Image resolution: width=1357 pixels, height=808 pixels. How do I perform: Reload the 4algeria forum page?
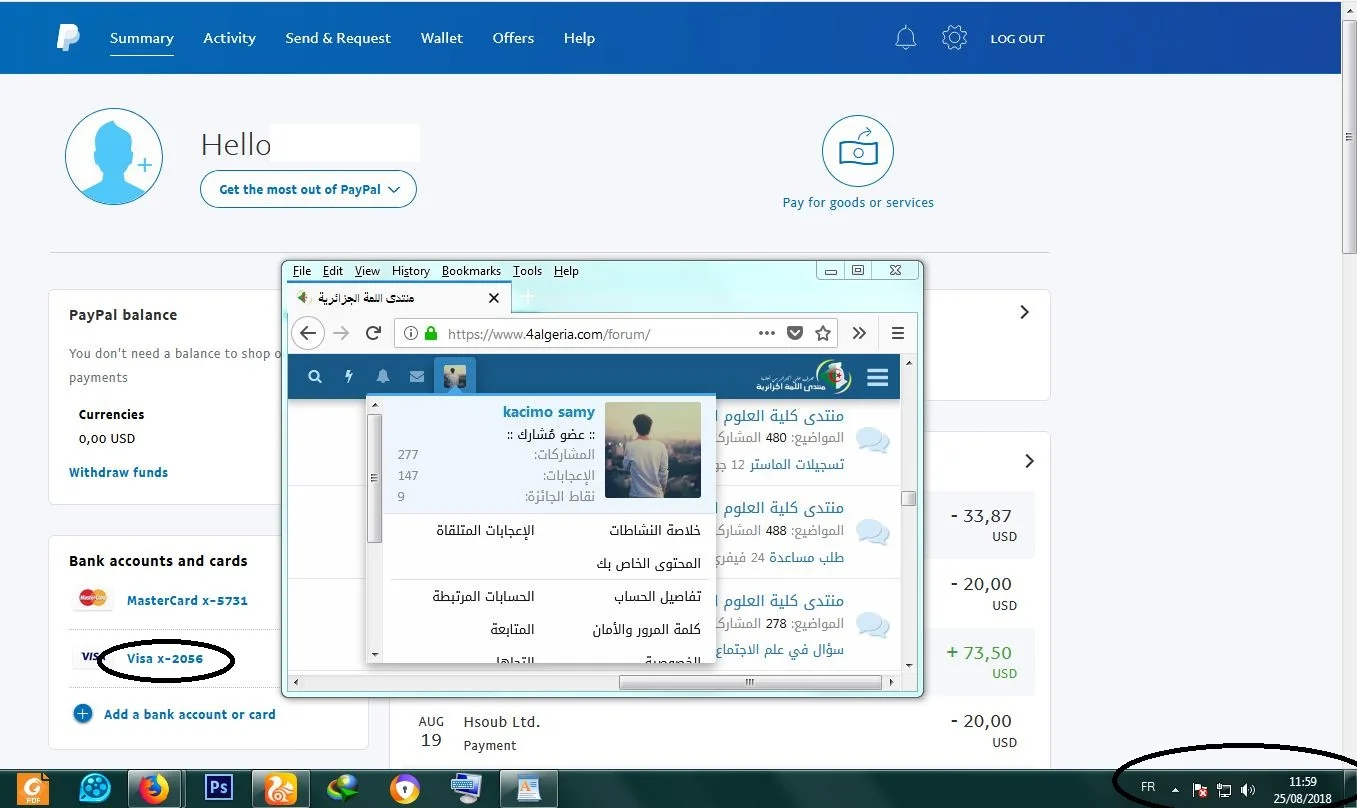click(x=373, y=333)
